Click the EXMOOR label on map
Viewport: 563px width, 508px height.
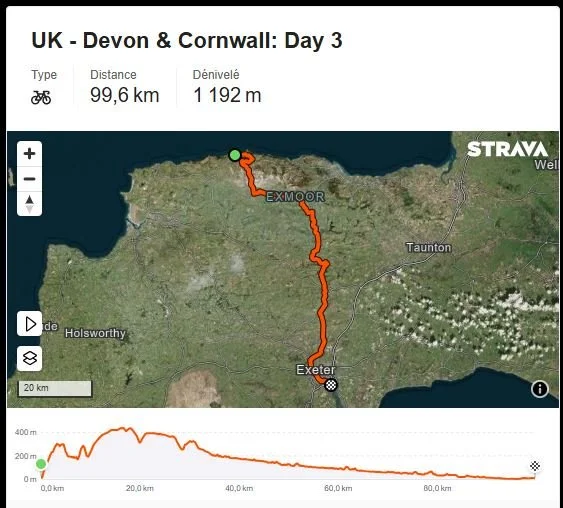pos(296,196)
